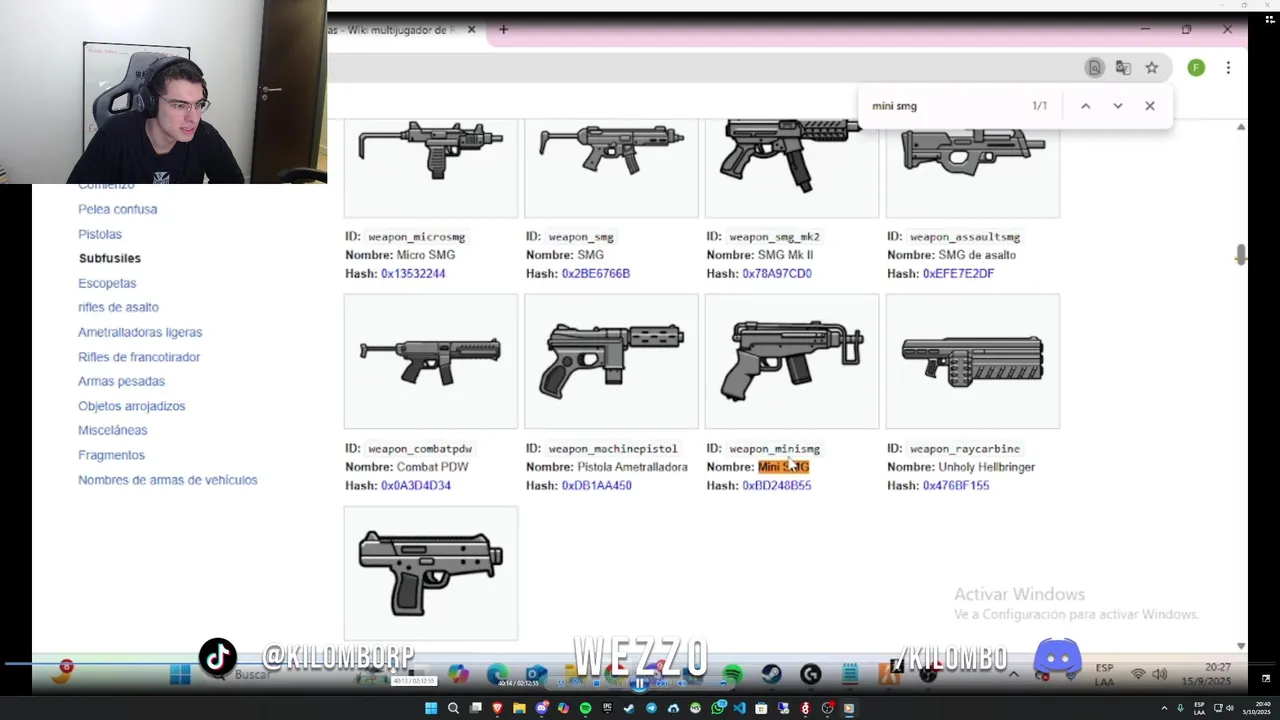Go to Ametralladoras ligeras section
This screenshot has height=720, width=1280.
[140, 332]
